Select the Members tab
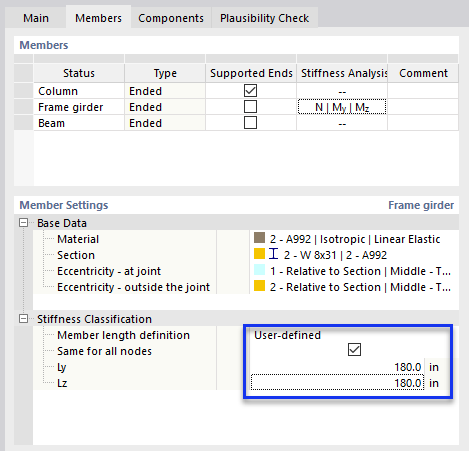The image size is (469, 451). pyautogui.click(x=98, y=18)
